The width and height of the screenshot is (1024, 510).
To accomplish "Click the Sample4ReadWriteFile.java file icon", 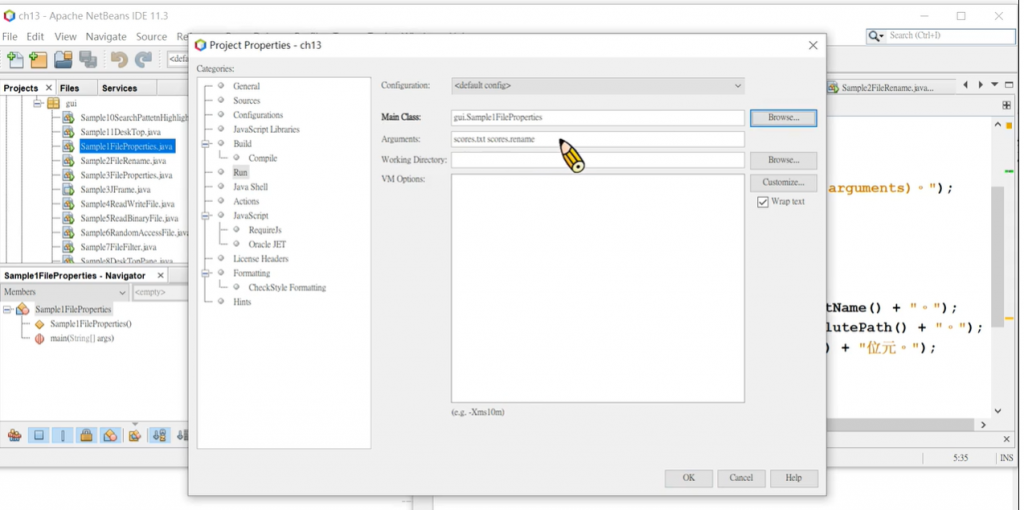I will (68, 204).
